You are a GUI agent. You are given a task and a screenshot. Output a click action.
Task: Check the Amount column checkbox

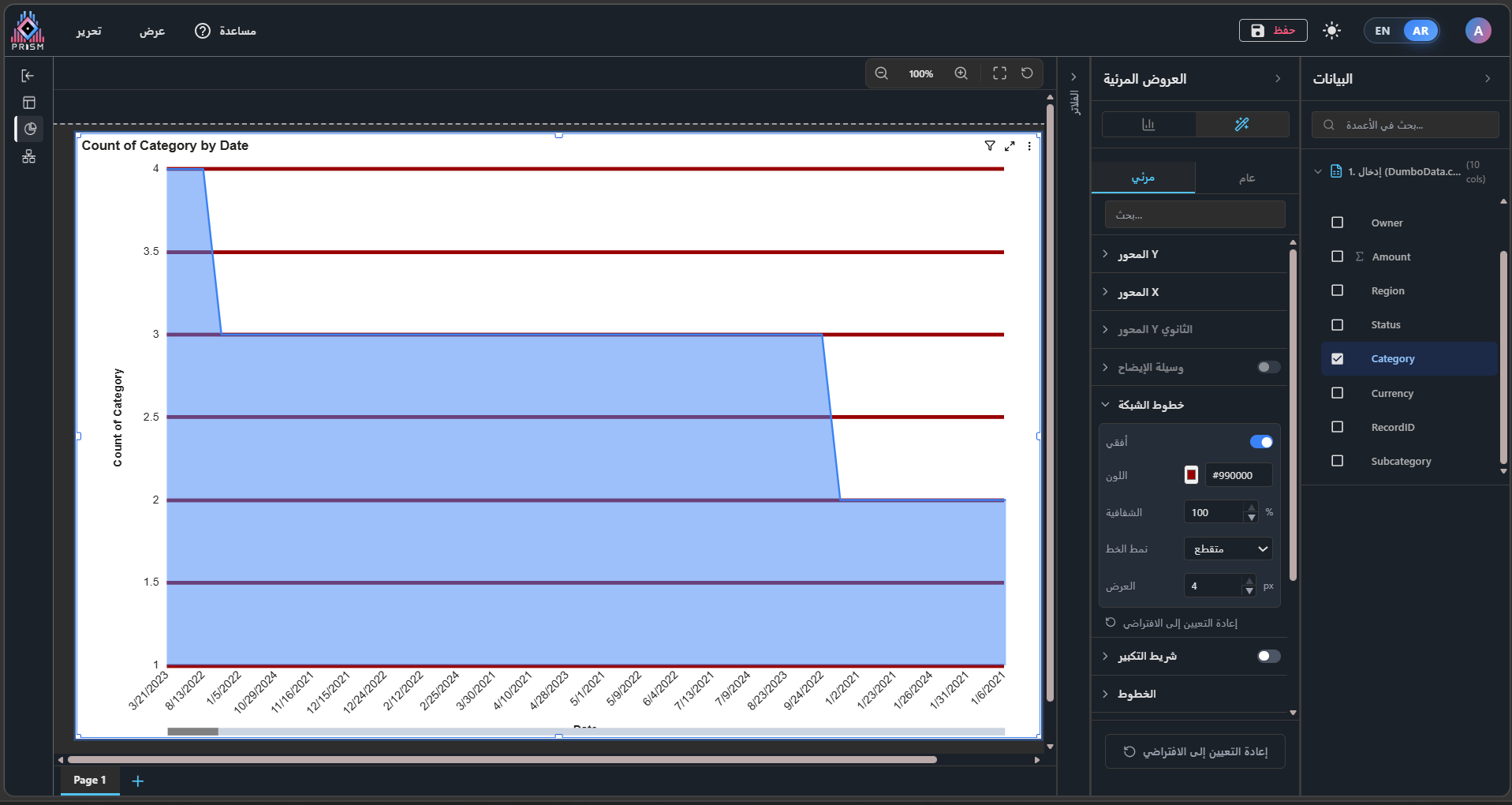(x=1337, y=256)
